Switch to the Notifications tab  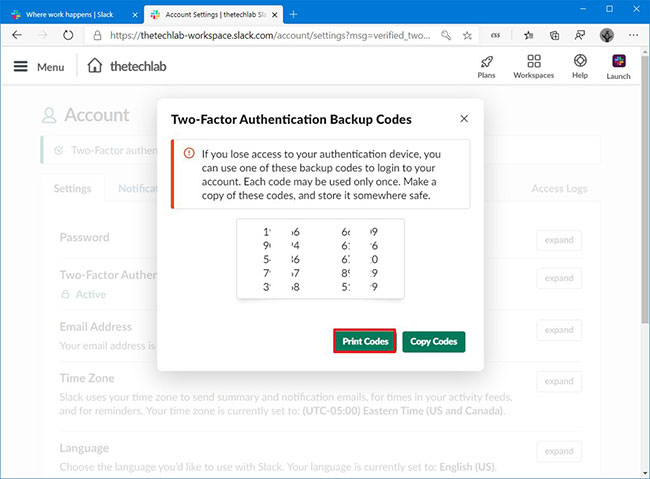[x=138, y=188]
